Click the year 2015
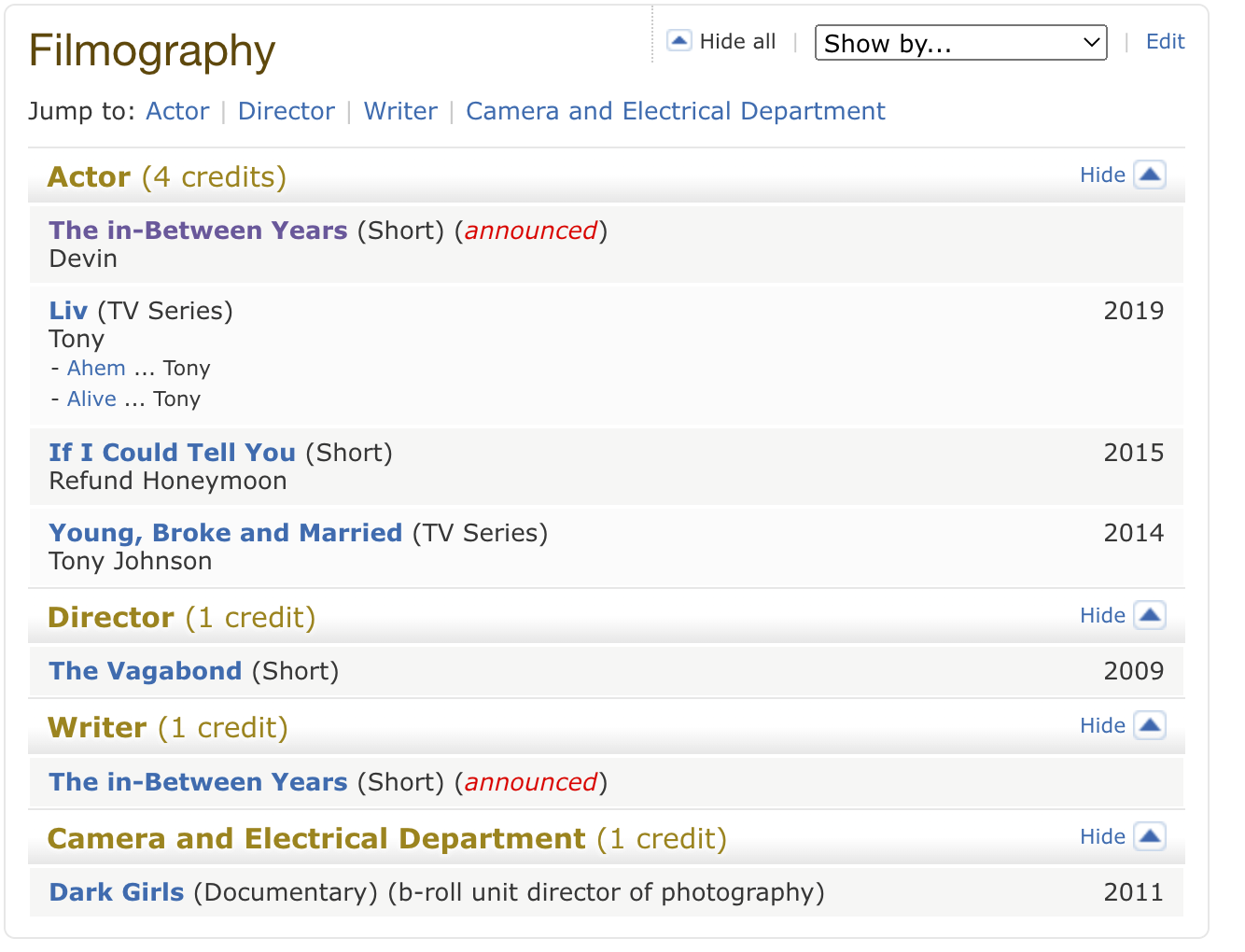1245x952 pixels. point(1134,453)
